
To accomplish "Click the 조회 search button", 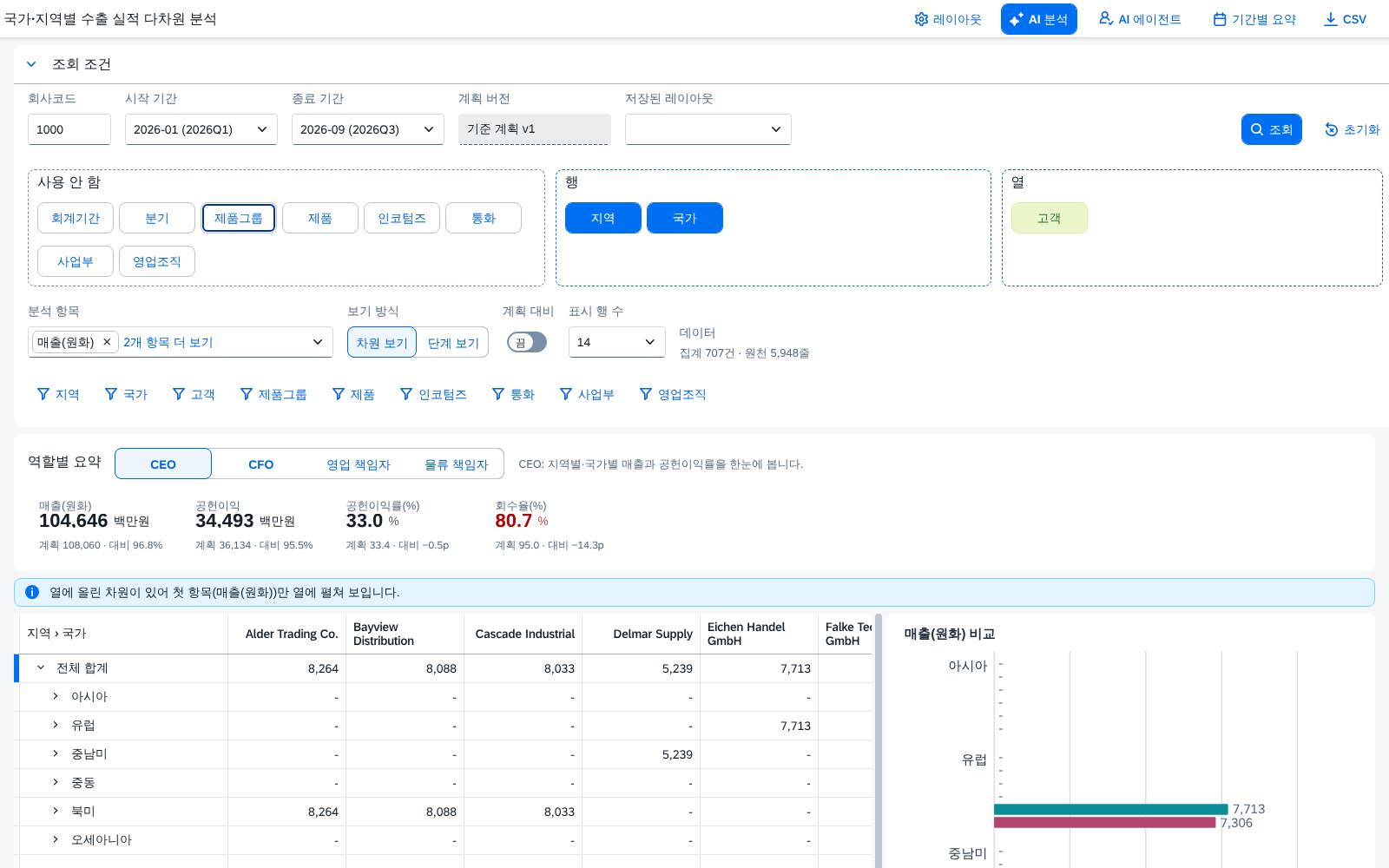I will (x=1271, y=129).
